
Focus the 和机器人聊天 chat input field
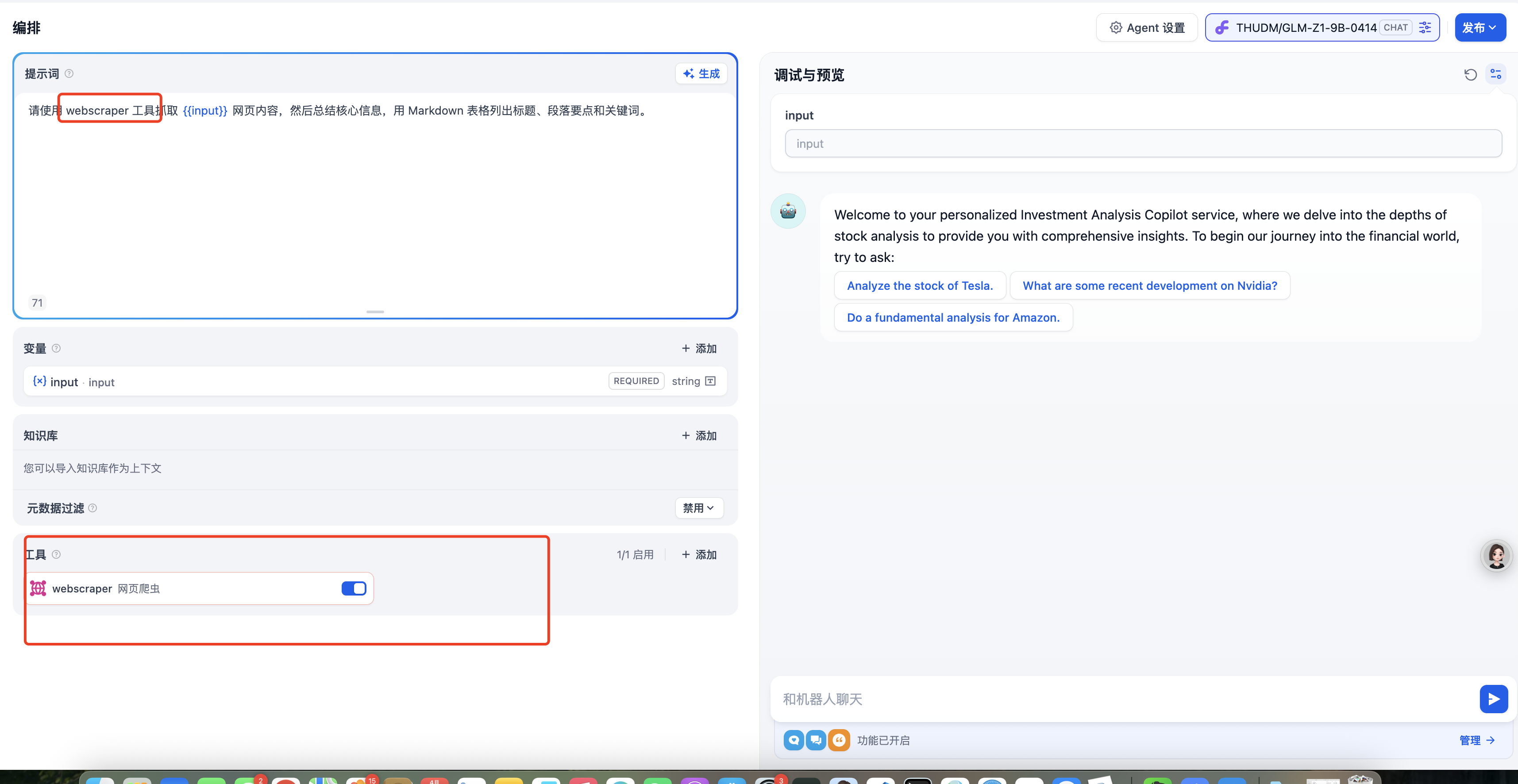point(1120,699)
